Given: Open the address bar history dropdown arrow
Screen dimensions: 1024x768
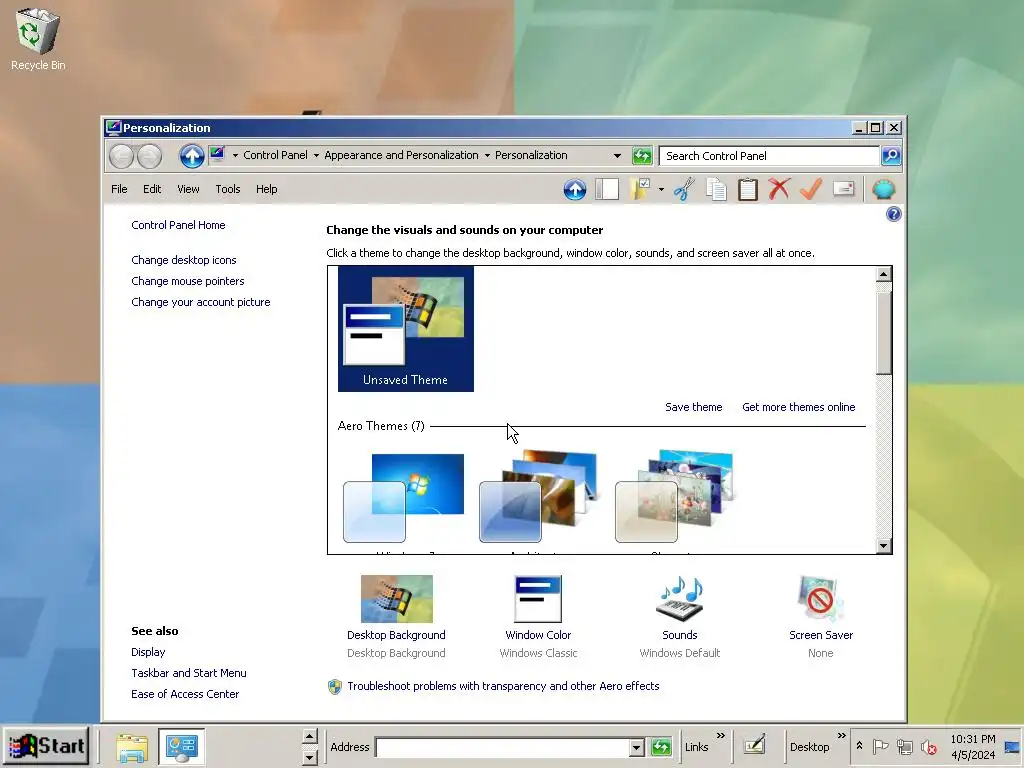Looking at the screenshot, I should pyautogui.click(x=617, y=155).
